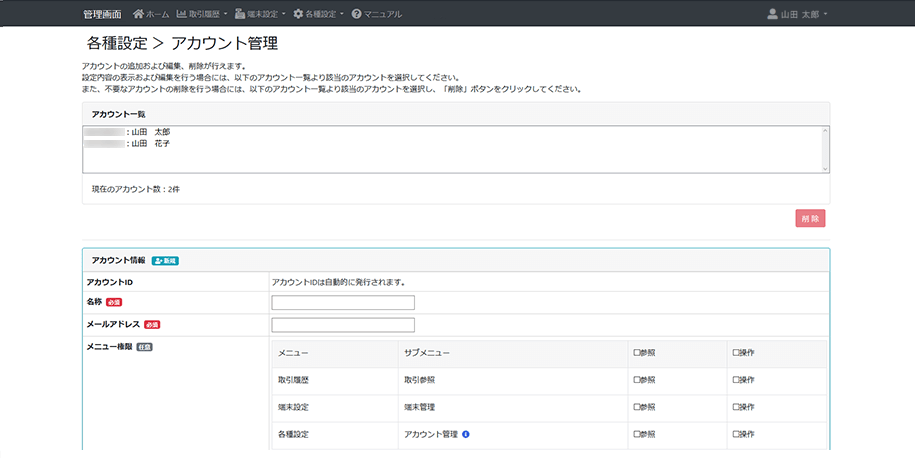Click the home icon in the navbar
Screen dimensions: 915x458
coord(138,13)
